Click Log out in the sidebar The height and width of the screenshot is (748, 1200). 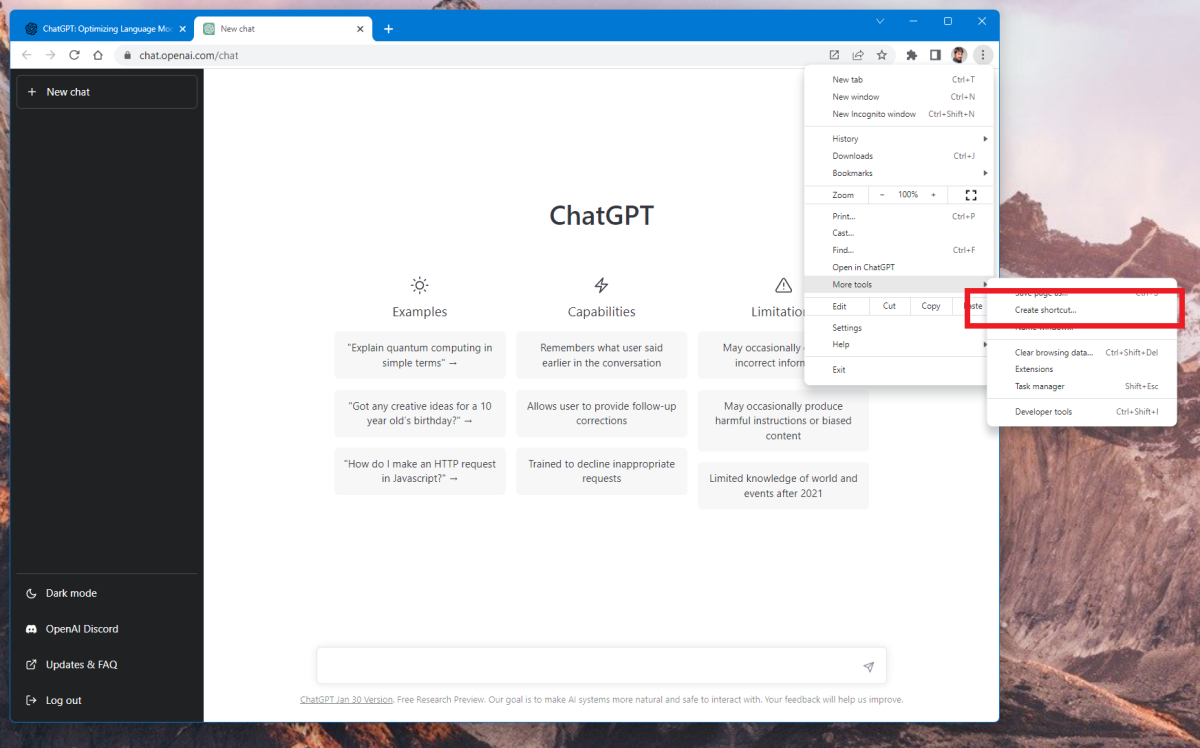tap(108, 700)
